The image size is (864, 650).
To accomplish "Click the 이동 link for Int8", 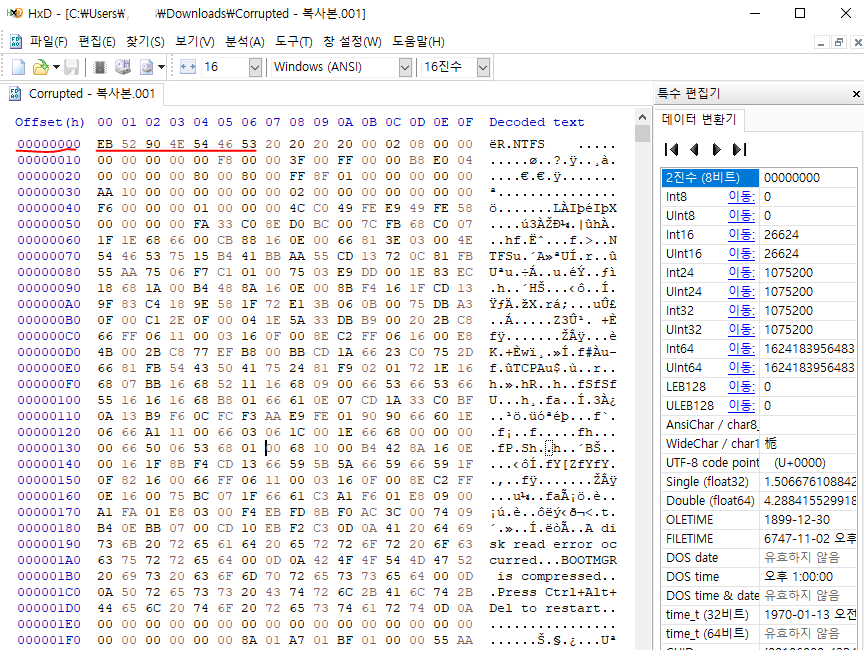I will pos(741,197).
